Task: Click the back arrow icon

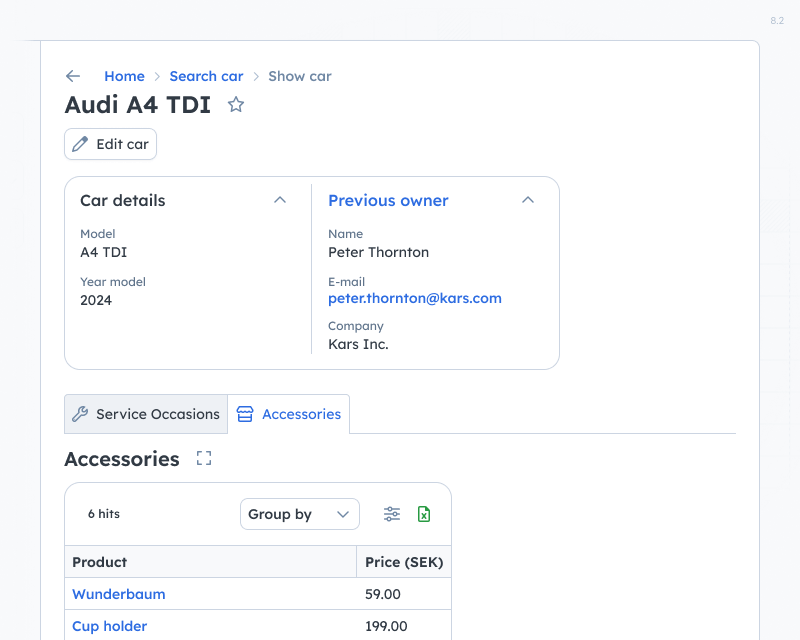Action: 73,76
